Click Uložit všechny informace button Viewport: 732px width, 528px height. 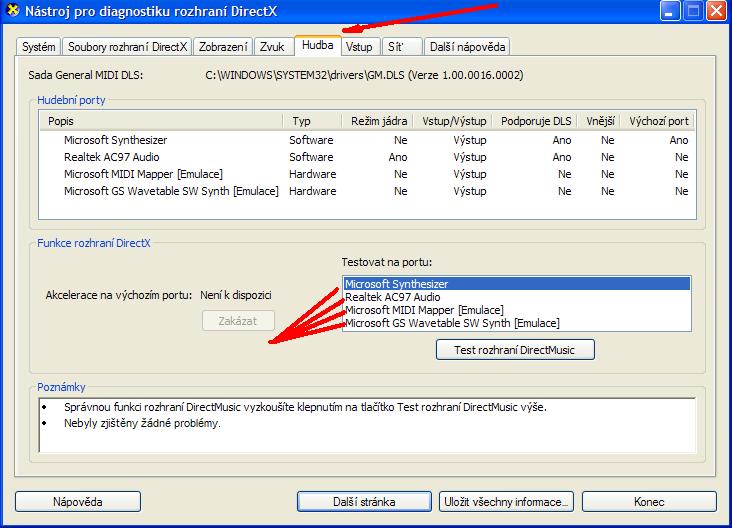tap(507, 501)
